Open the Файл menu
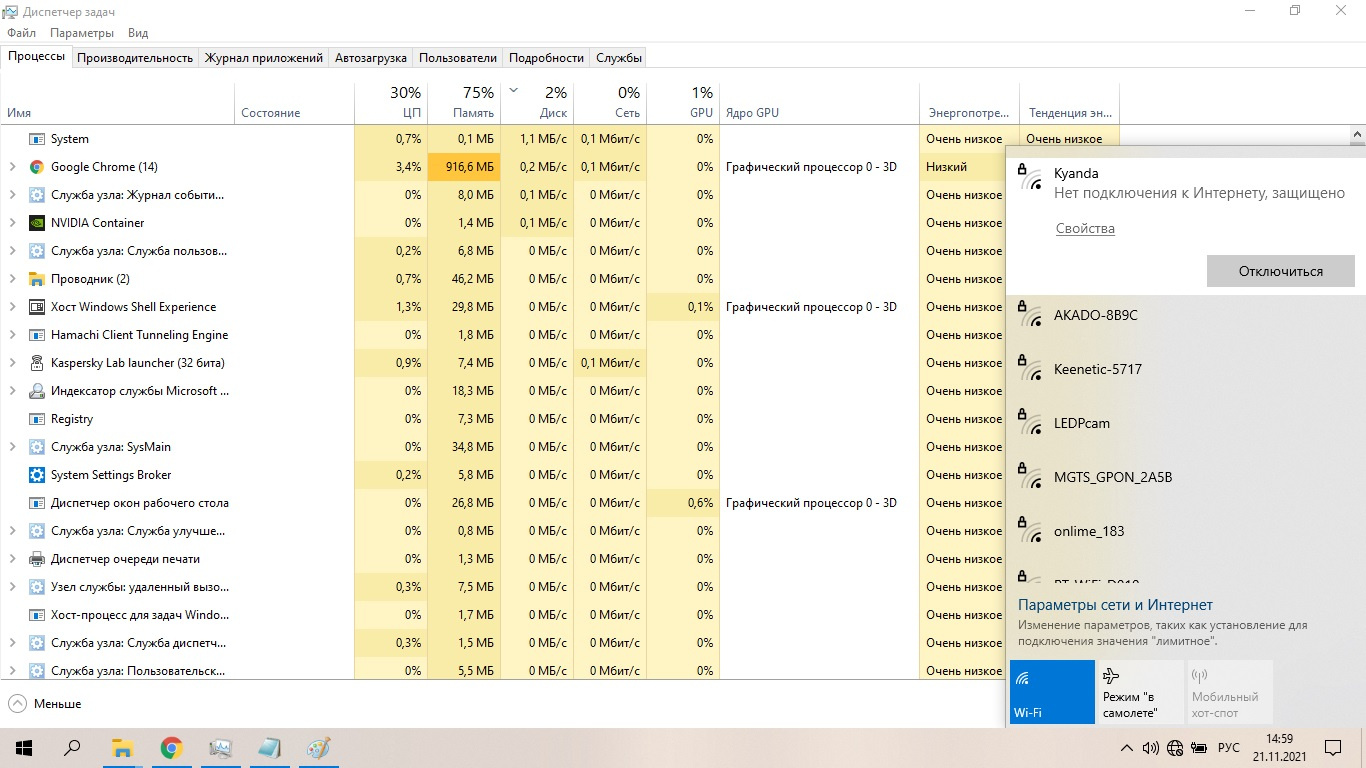 [21, 33]
